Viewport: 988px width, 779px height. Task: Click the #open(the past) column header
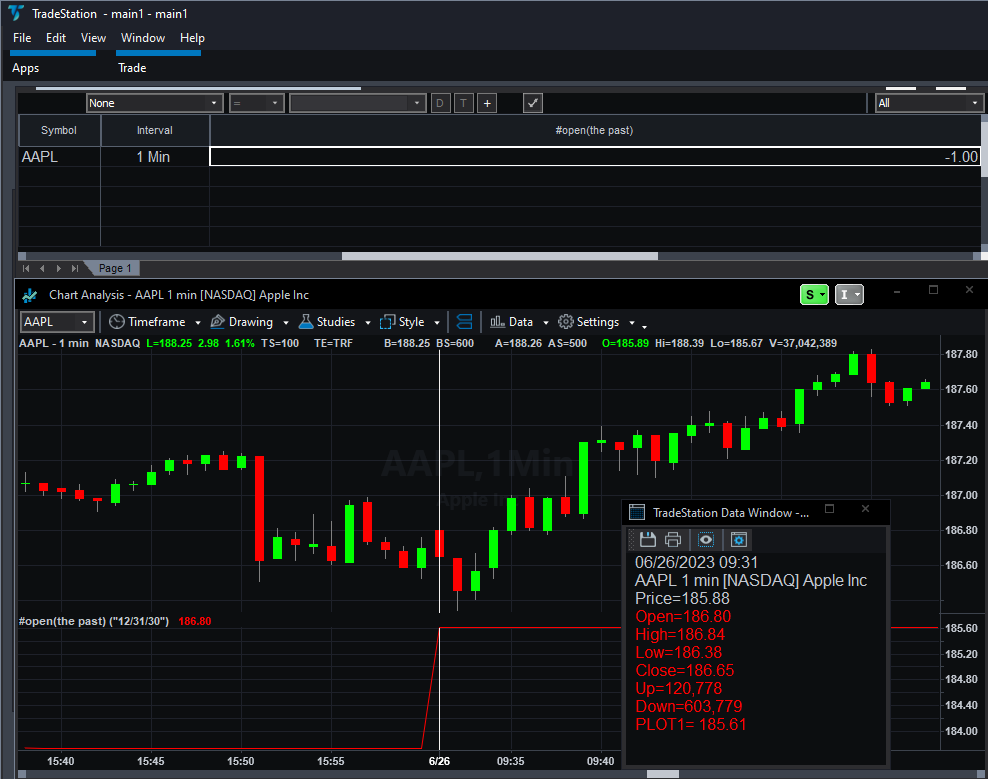pos(594,130)
